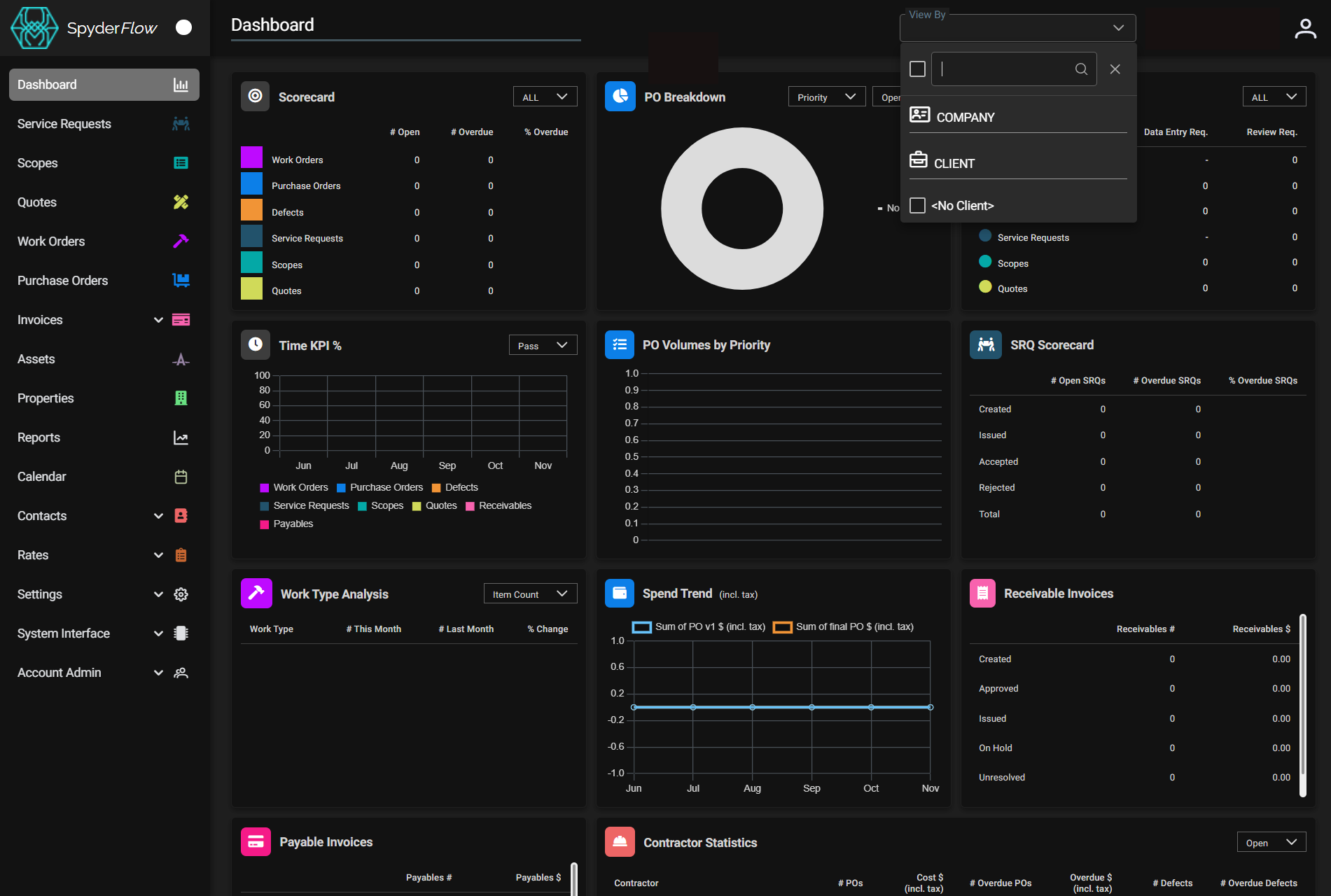Select the Service Requests icon in sidebar

coord(181,123)
